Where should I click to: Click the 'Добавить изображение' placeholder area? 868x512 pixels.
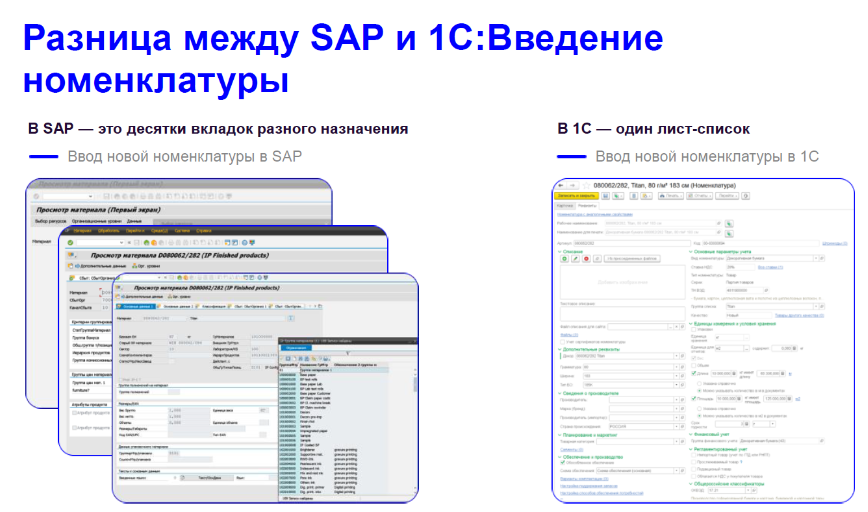pos(622,282)
